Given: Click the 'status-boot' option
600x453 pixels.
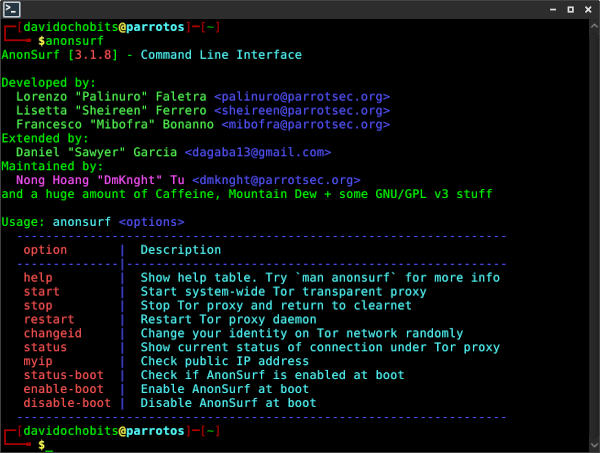Looking at the screenshot, I should 64,375.
